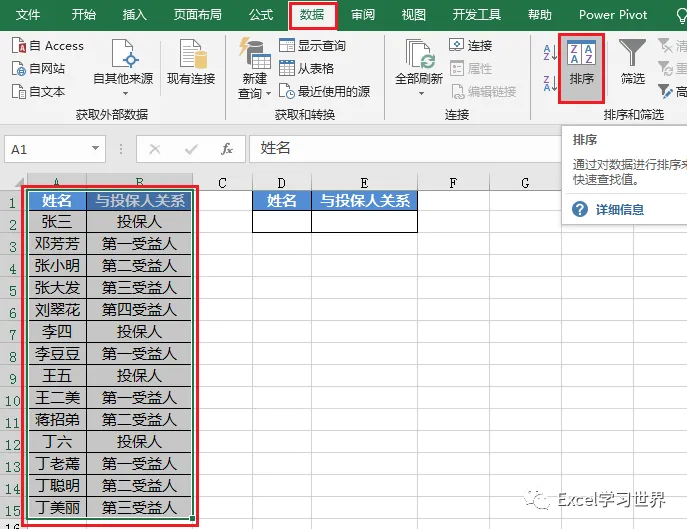The image size is (687, 529).
Task: Click cell containing 张三
Action: (x=57, y=222)
